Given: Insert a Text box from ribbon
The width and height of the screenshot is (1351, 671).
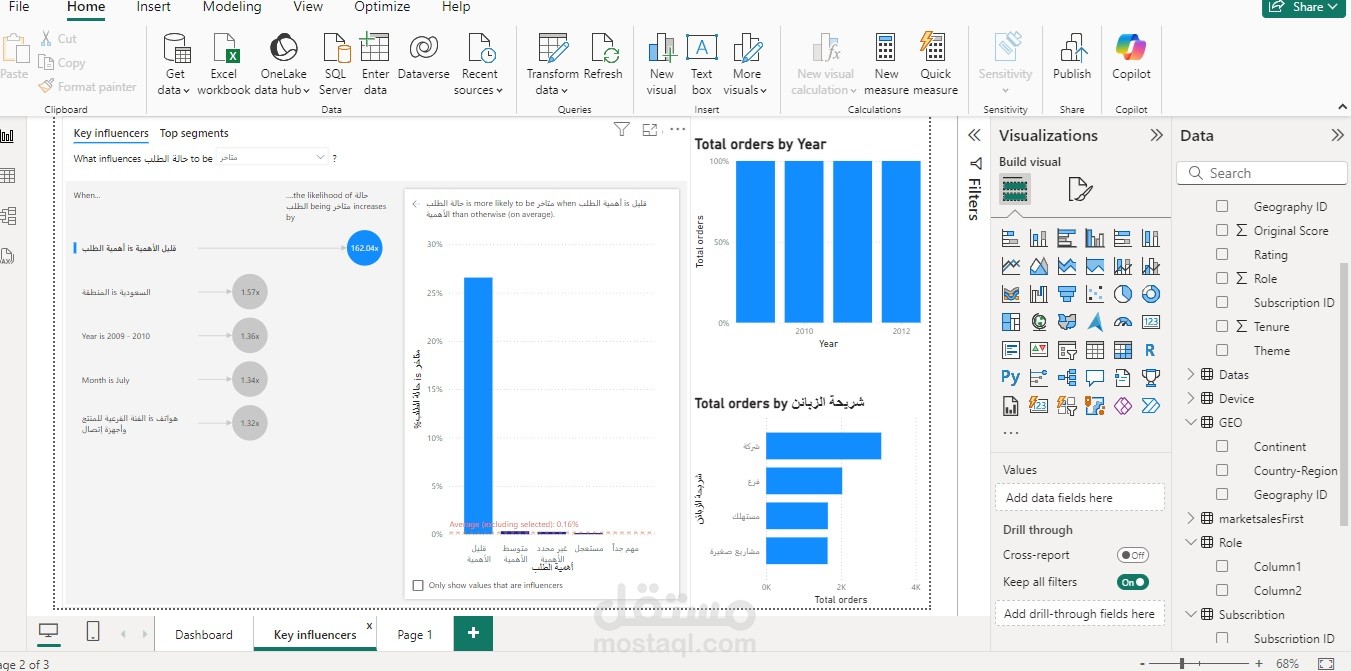Looking at the screenshot, I should [702, 63].
